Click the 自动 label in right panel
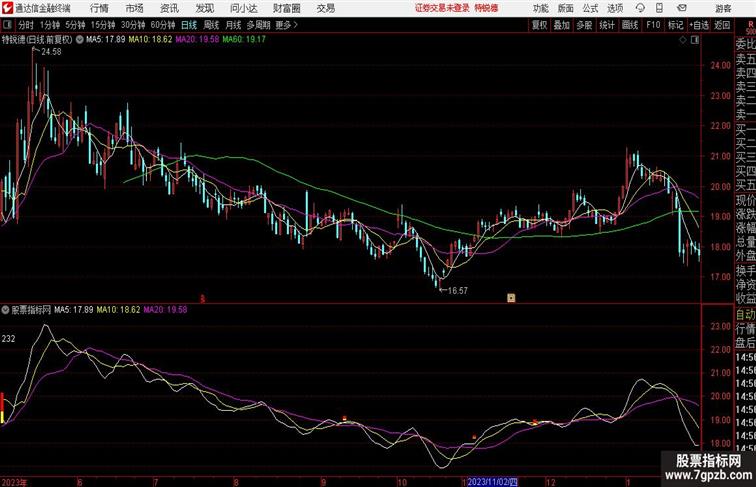The image size is (756, 487). (745, 314)
